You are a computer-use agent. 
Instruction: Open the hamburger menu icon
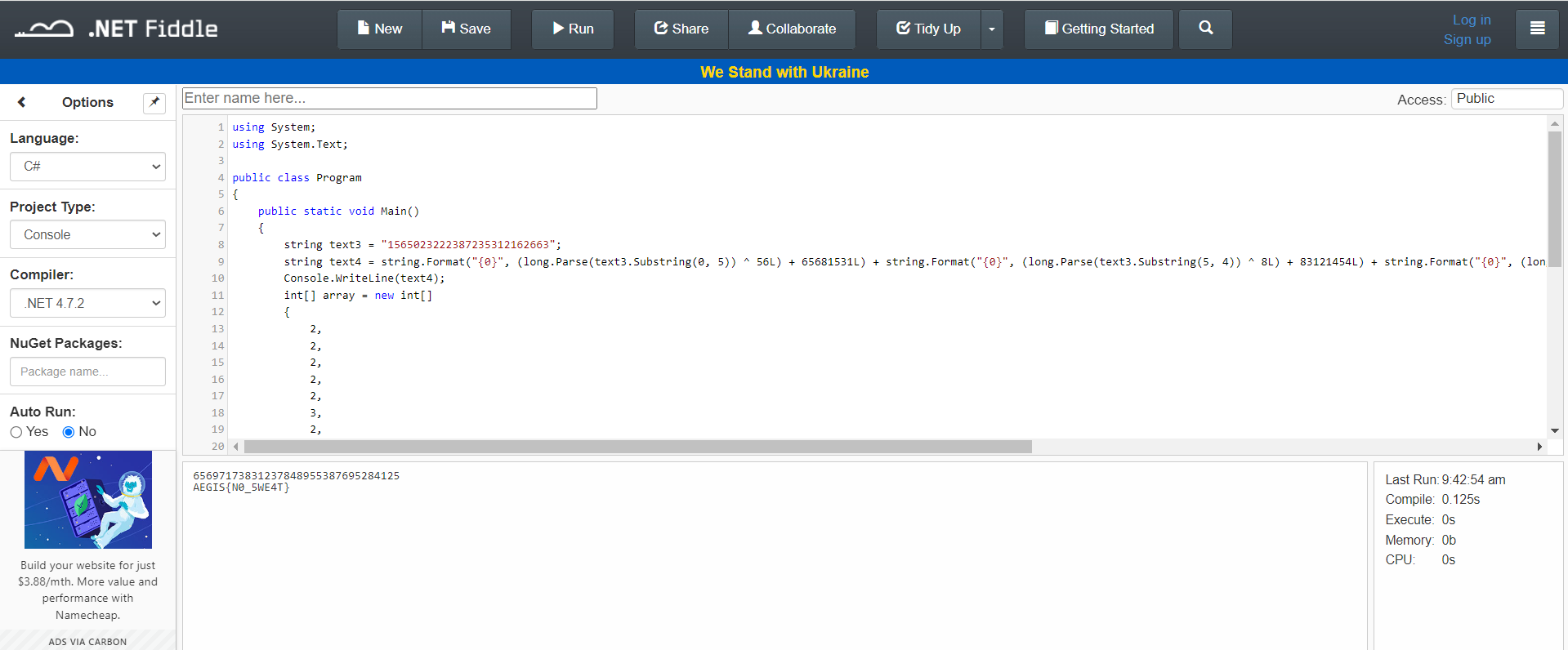[x=1536, y=29]
